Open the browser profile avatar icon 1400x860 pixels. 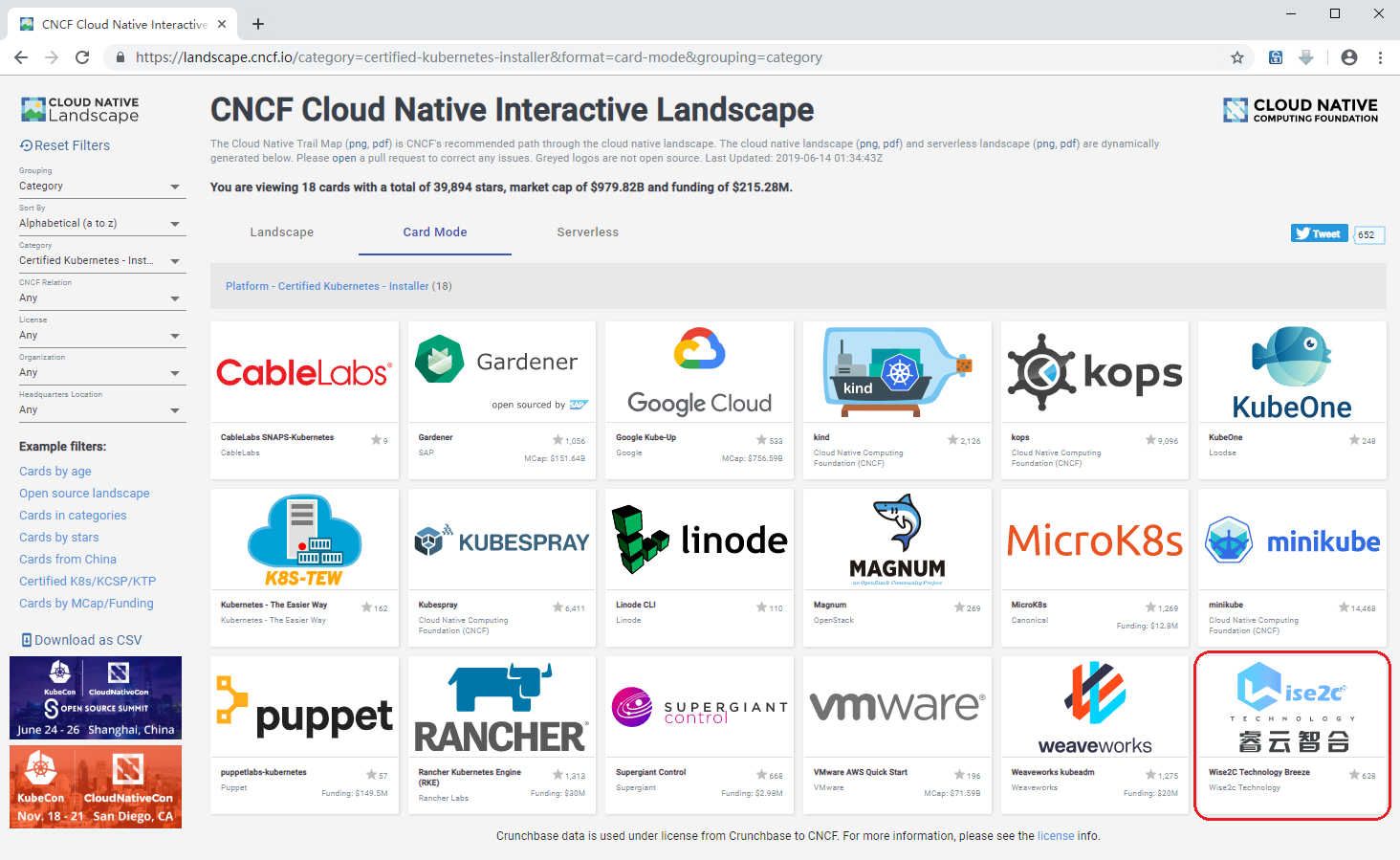coord(1349,57)
